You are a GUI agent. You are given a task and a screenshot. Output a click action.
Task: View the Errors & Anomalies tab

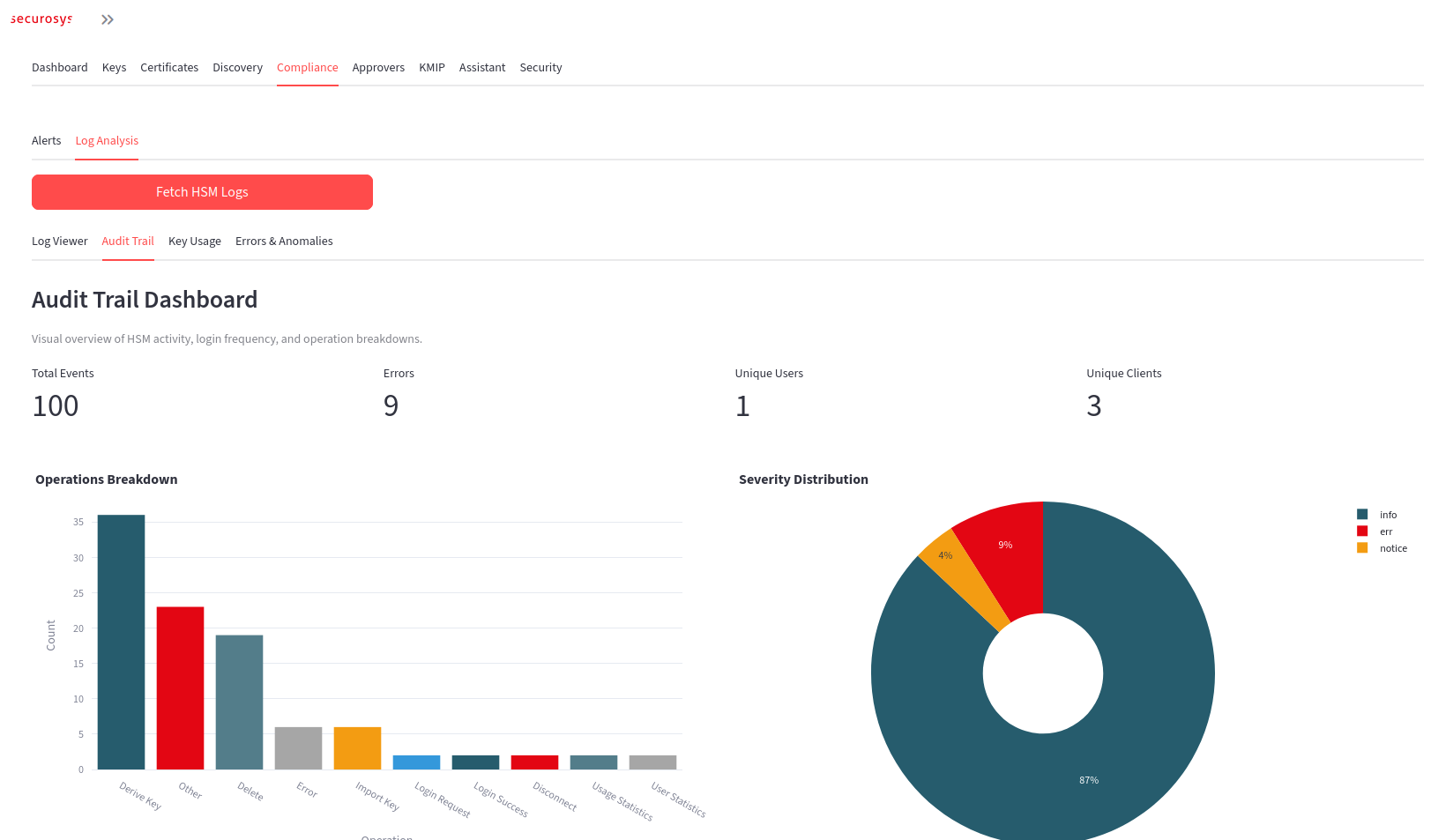[283, 241]
